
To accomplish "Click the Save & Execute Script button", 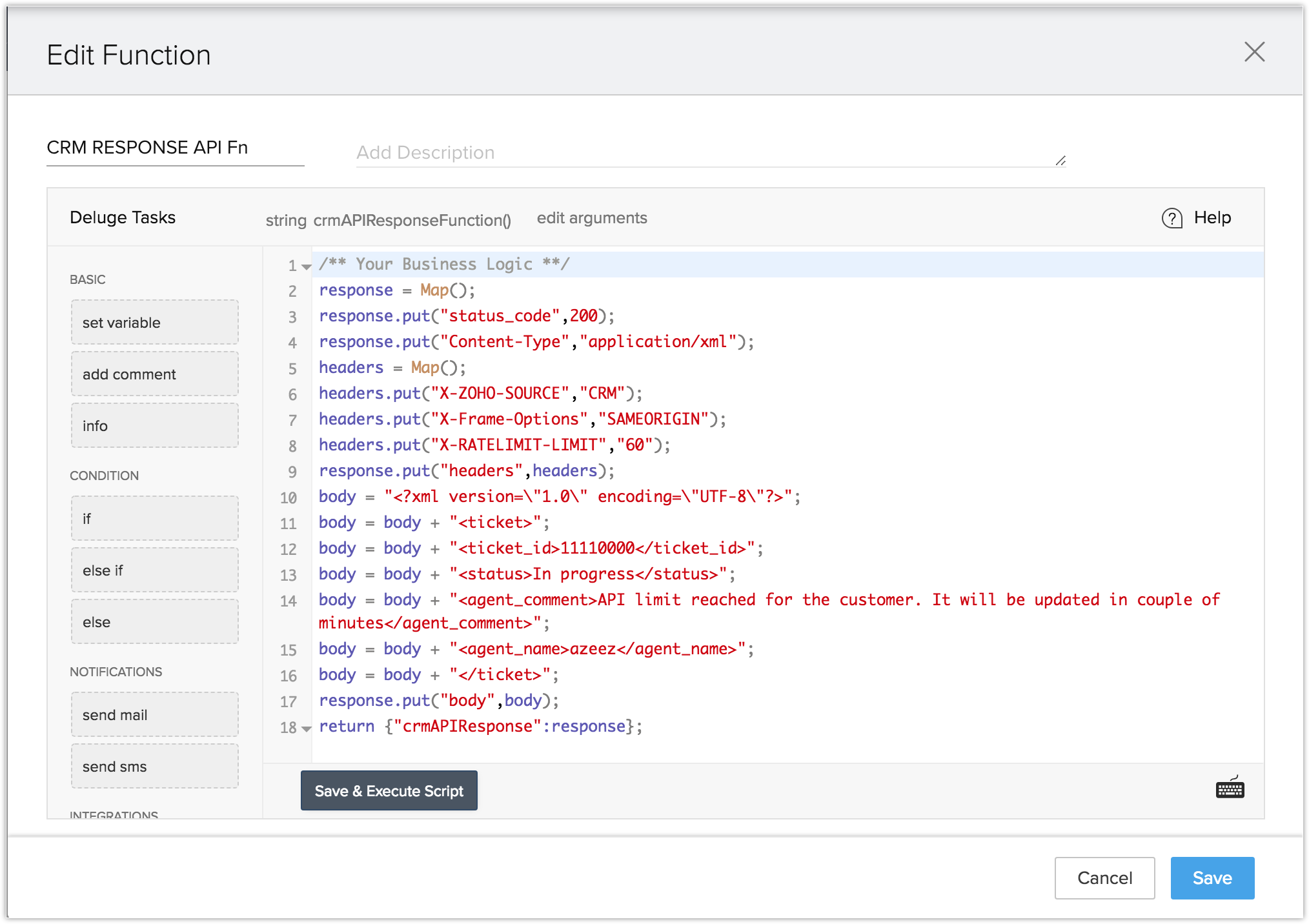I will tap(389, 790).
